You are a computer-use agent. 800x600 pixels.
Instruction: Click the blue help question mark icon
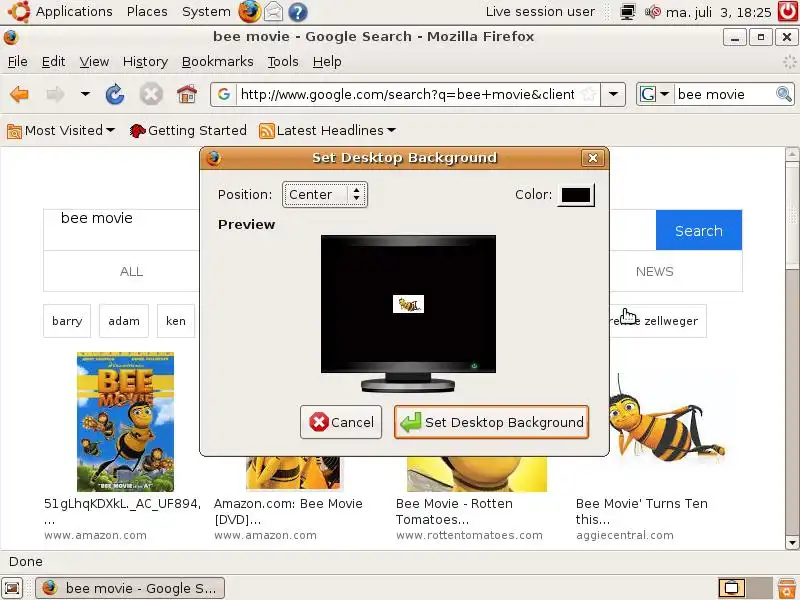click(x=298, y=12)
